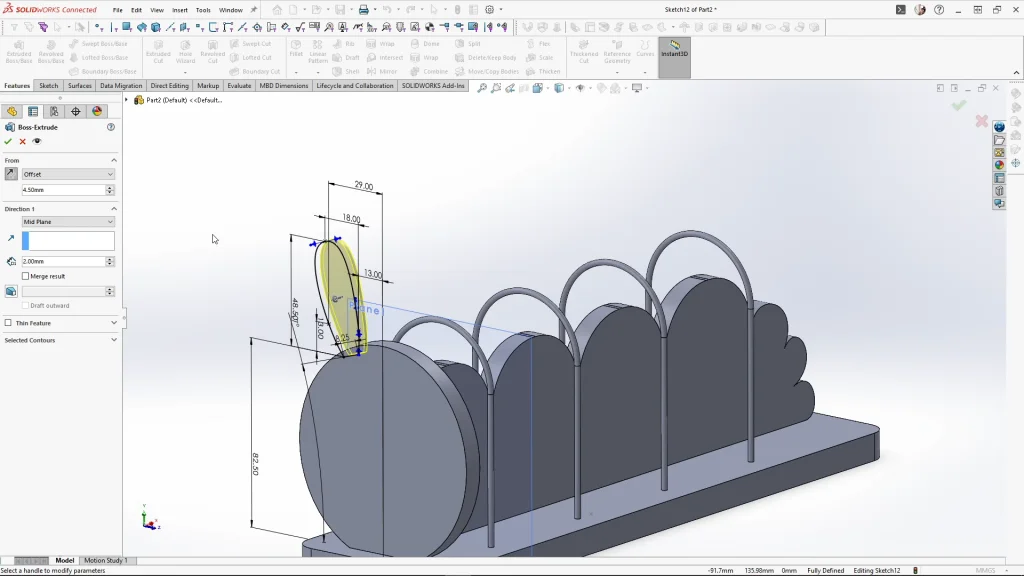This screenshot has height=576, width=1024.
Task: Switch to the Sketch ribbon tab
Action: click(48, 86)
